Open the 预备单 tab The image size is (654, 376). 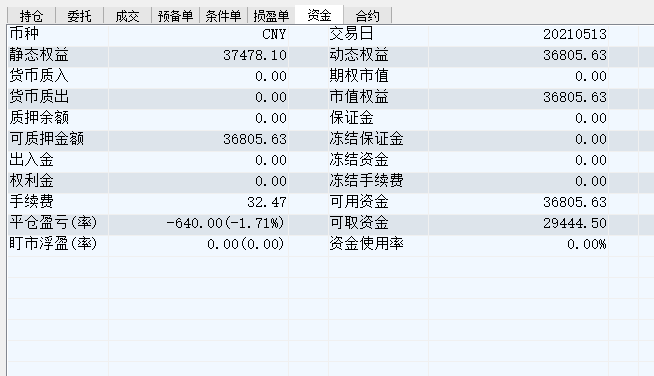tap(175, 16)
